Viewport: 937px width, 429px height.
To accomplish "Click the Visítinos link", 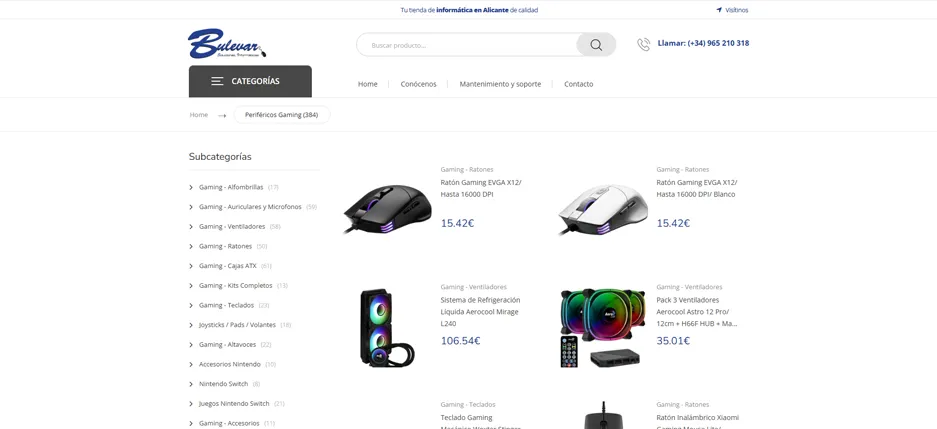I will (736, 10).
